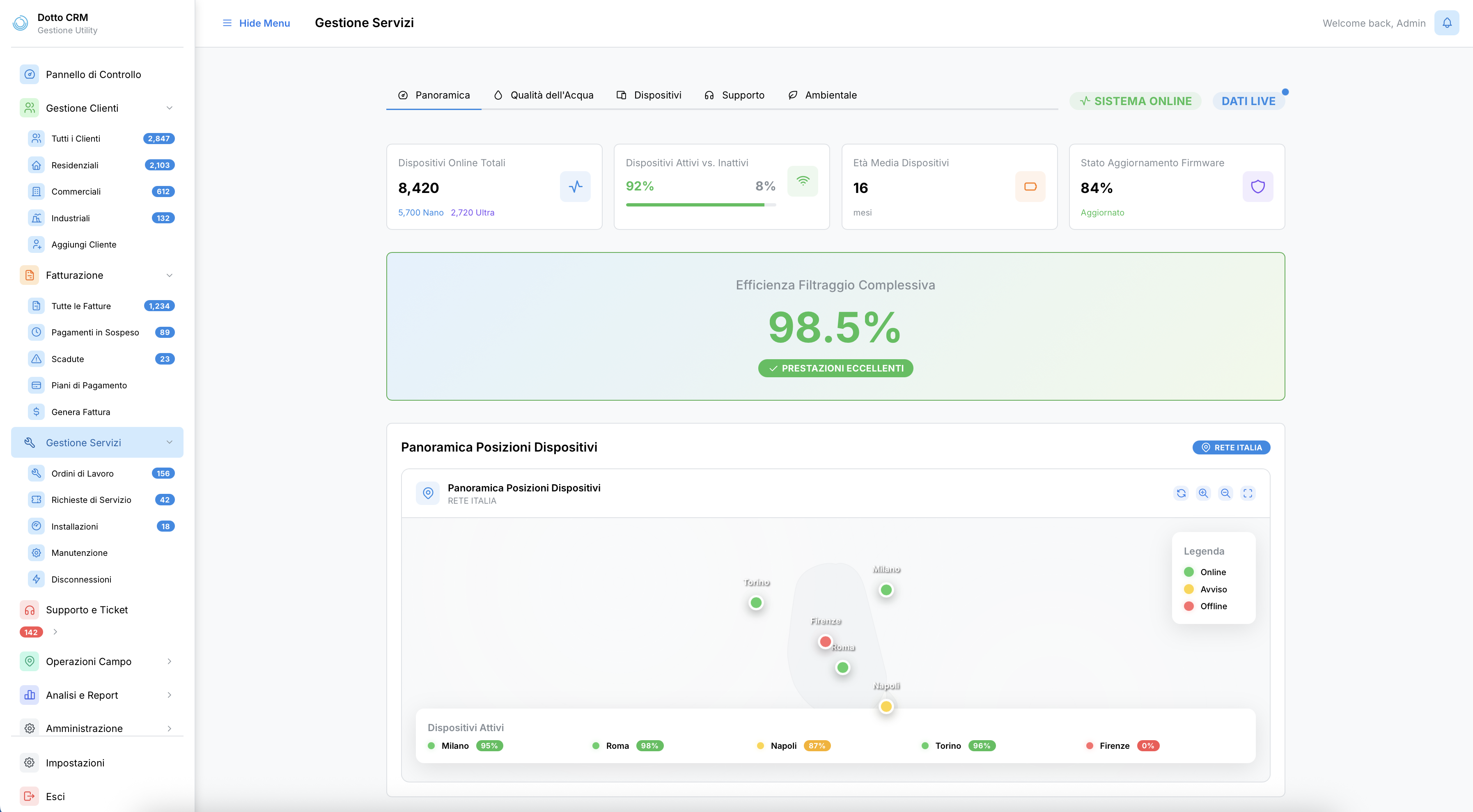The image size is (1473, 812).
Task: Click the firmware shield icon
Action: point(1257,186)
